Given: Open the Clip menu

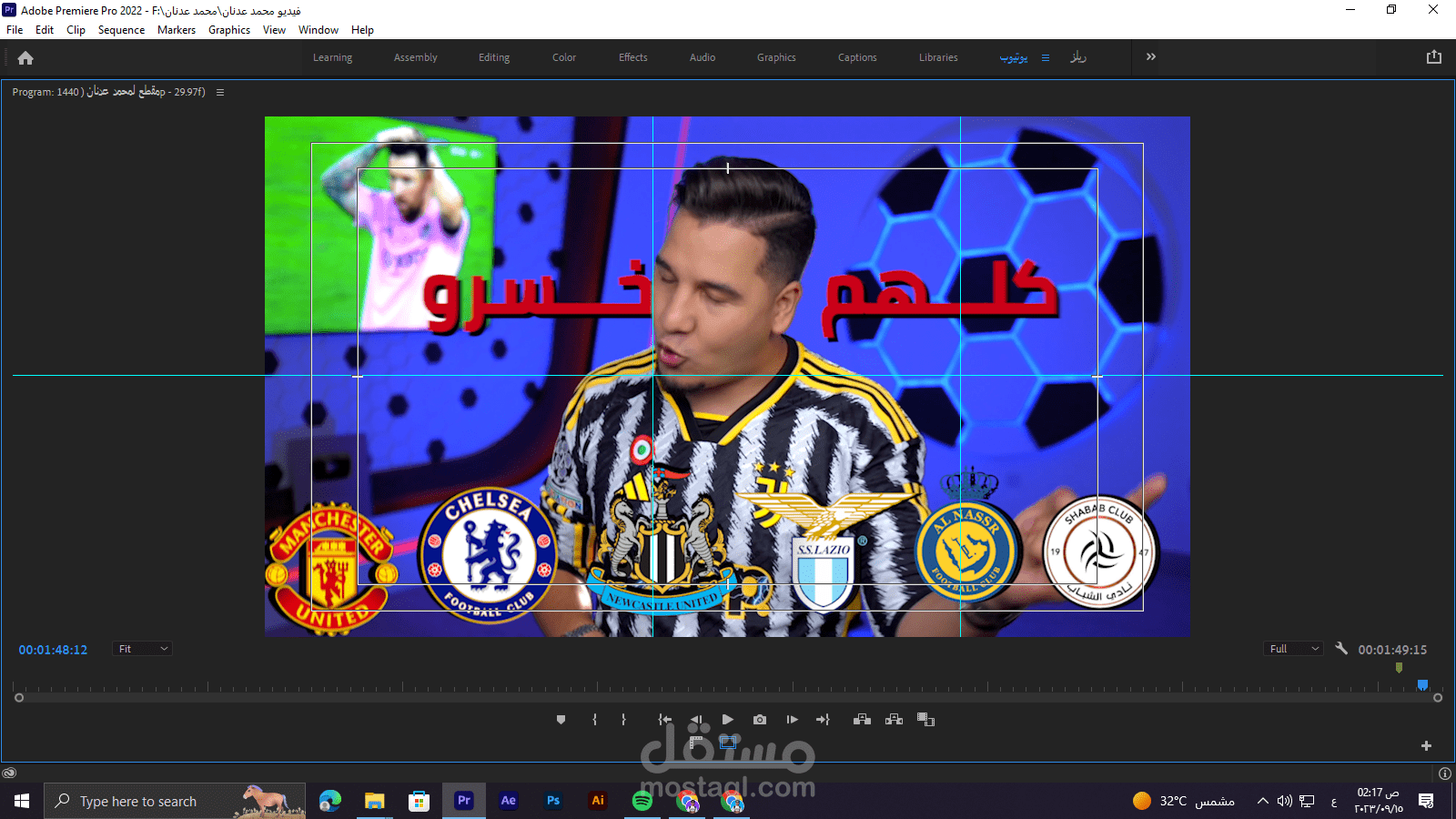Looking at the screenshot, I should (x=76, y=30).
